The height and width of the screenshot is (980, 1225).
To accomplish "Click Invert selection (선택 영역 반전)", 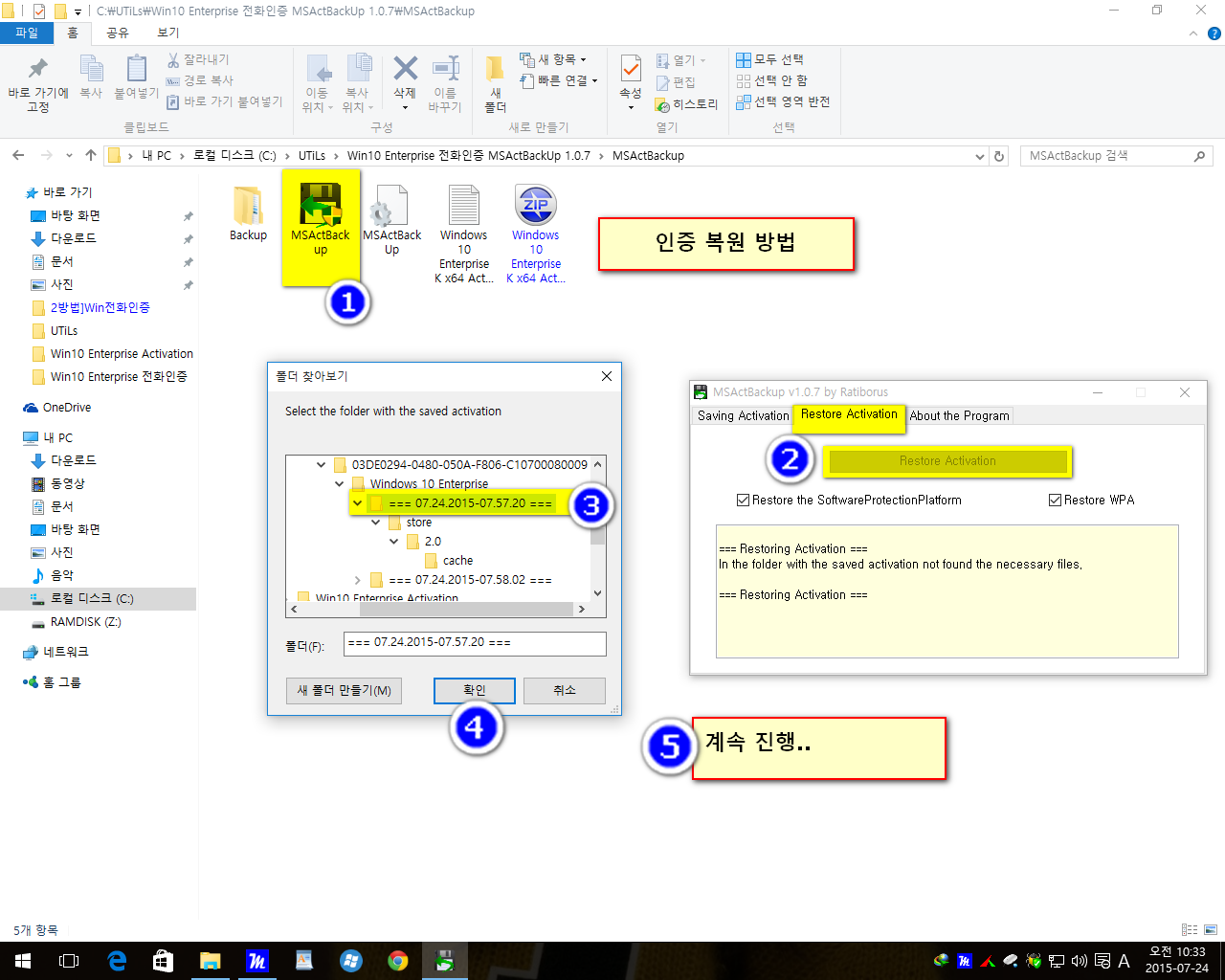I will [x=783, y=101].
